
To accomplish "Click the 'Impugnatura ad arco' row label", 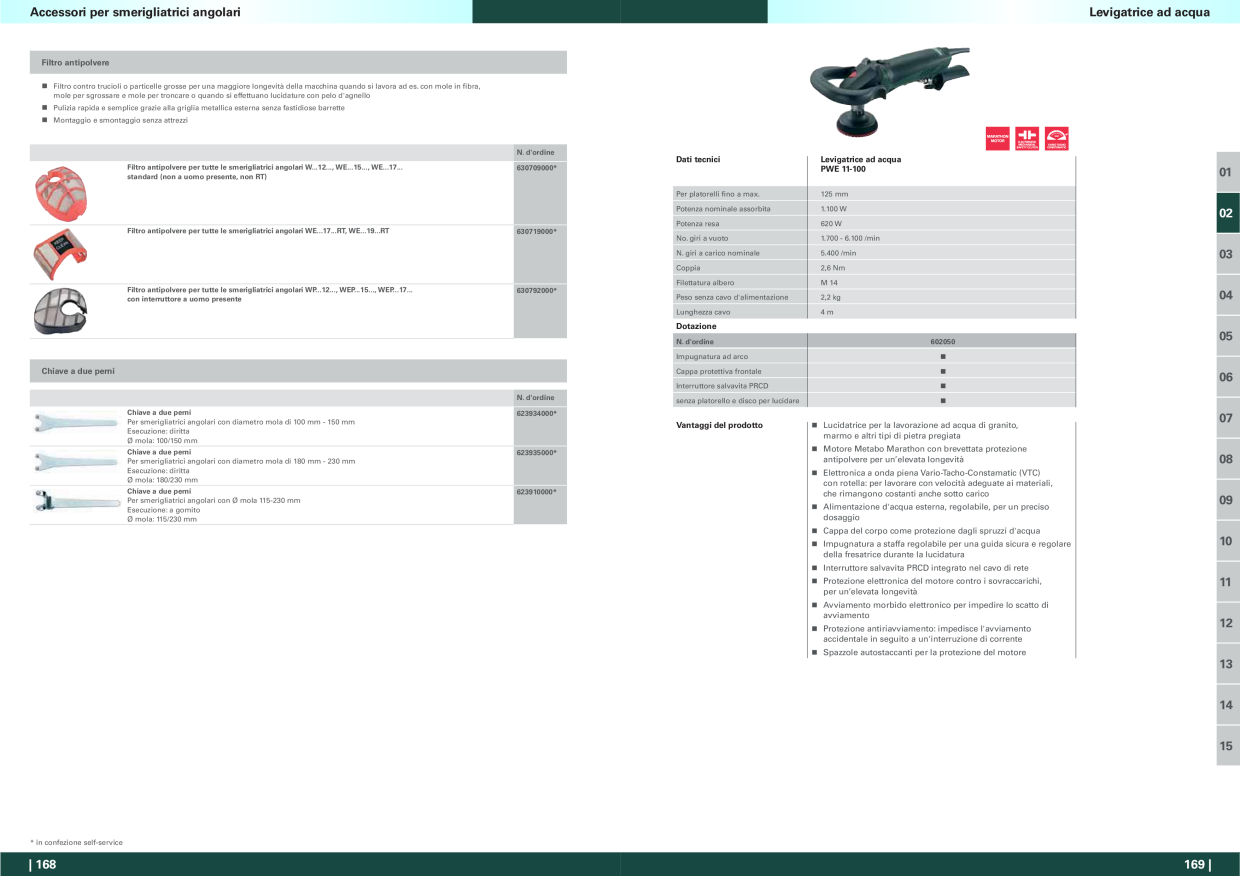I will [712, 356].
